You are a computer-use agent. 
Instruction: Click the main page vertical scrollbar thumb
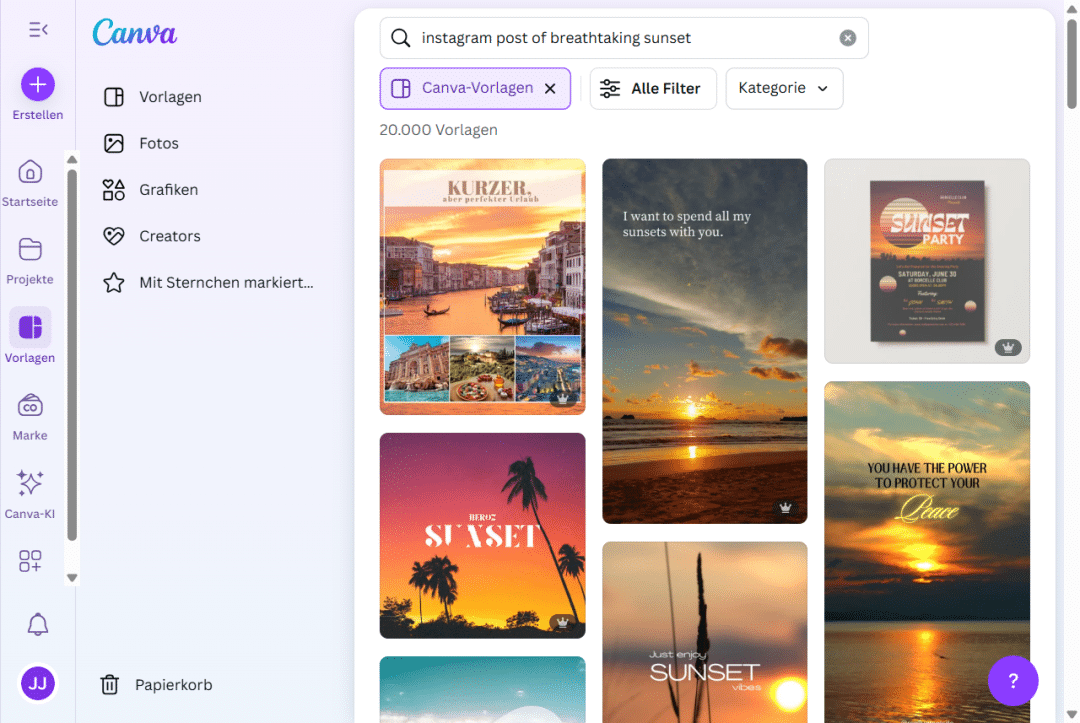point(1072,63)
